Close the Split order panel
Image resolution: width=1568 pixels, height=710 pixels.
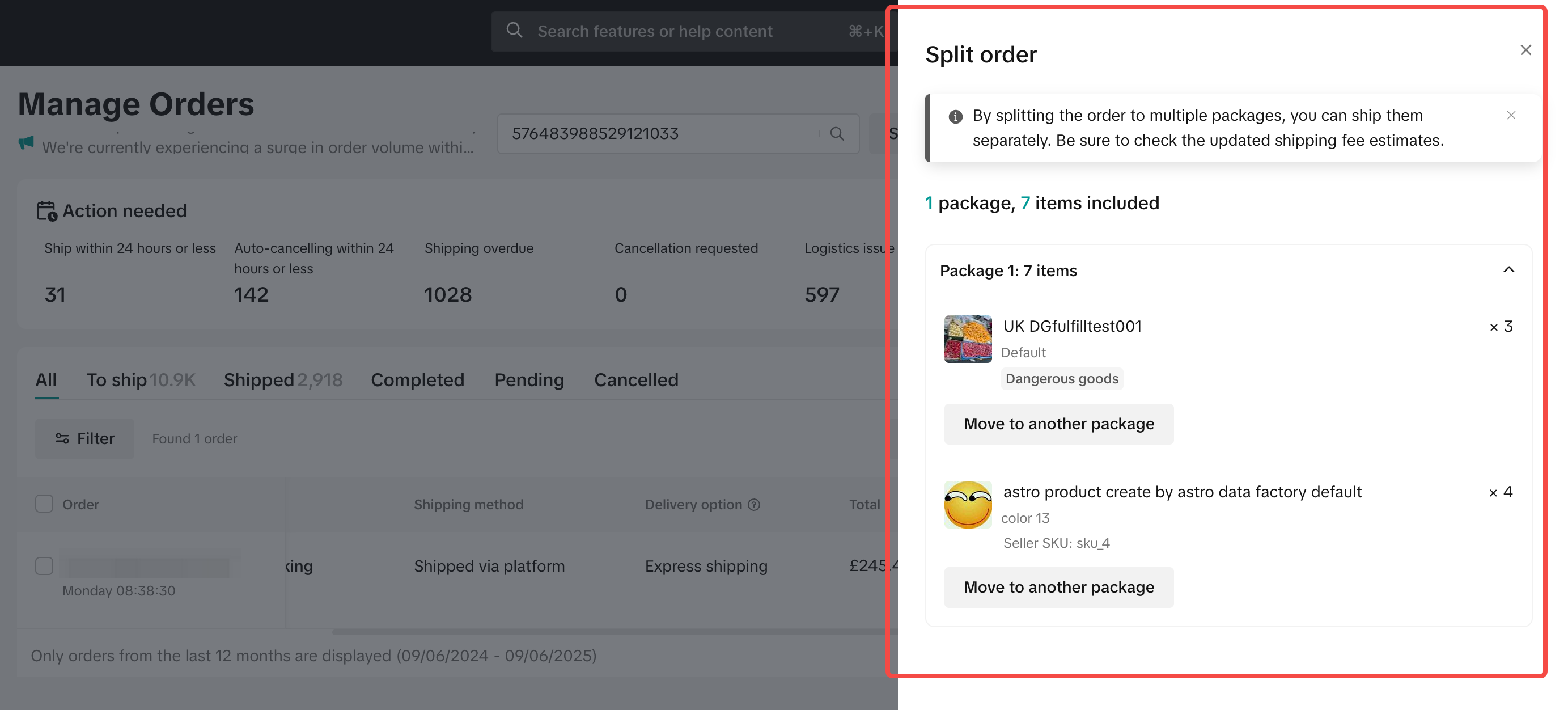point(1525,50)
